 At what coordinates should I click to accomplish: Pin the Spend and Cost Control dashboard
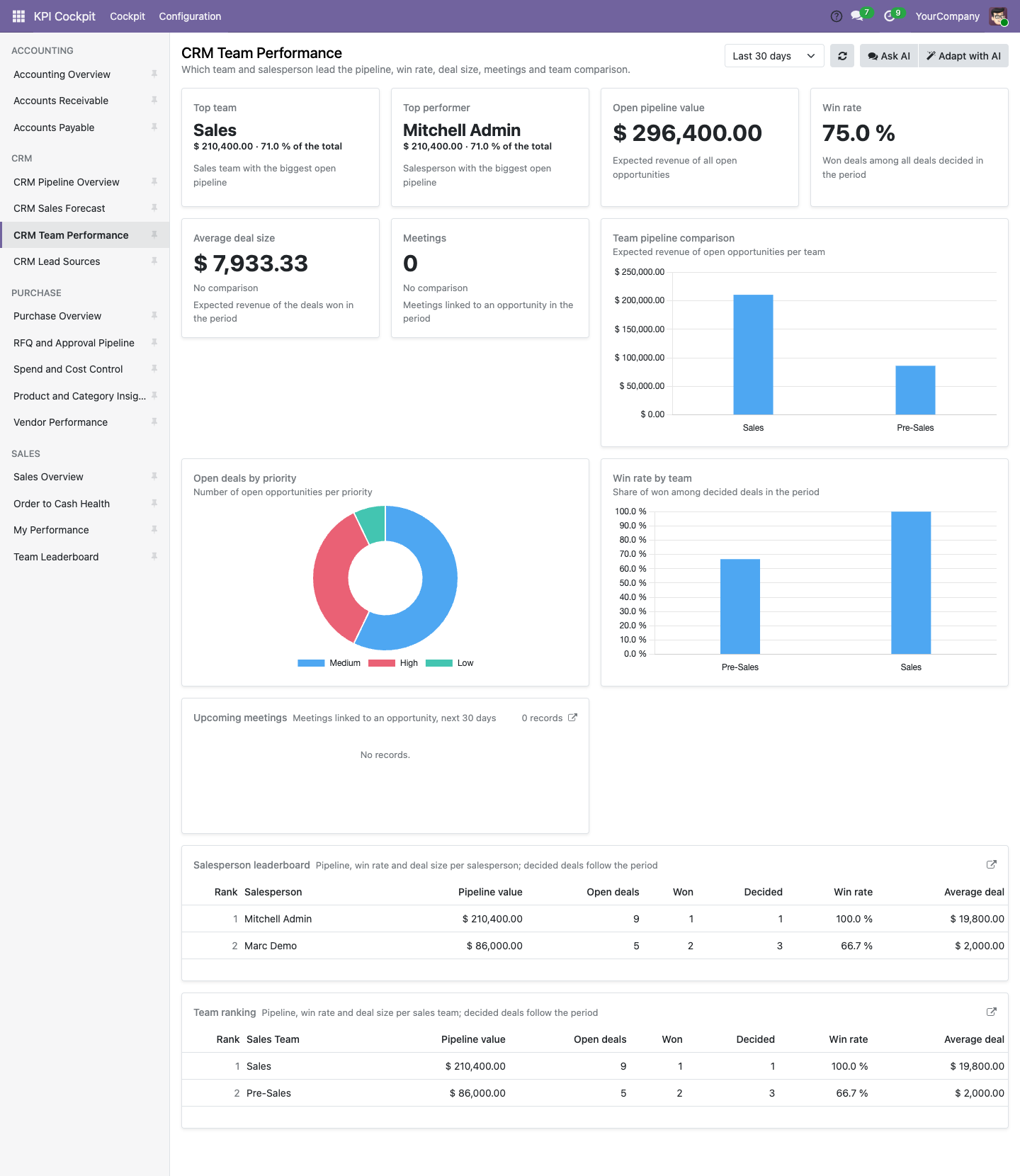click(x=154, y=369)
